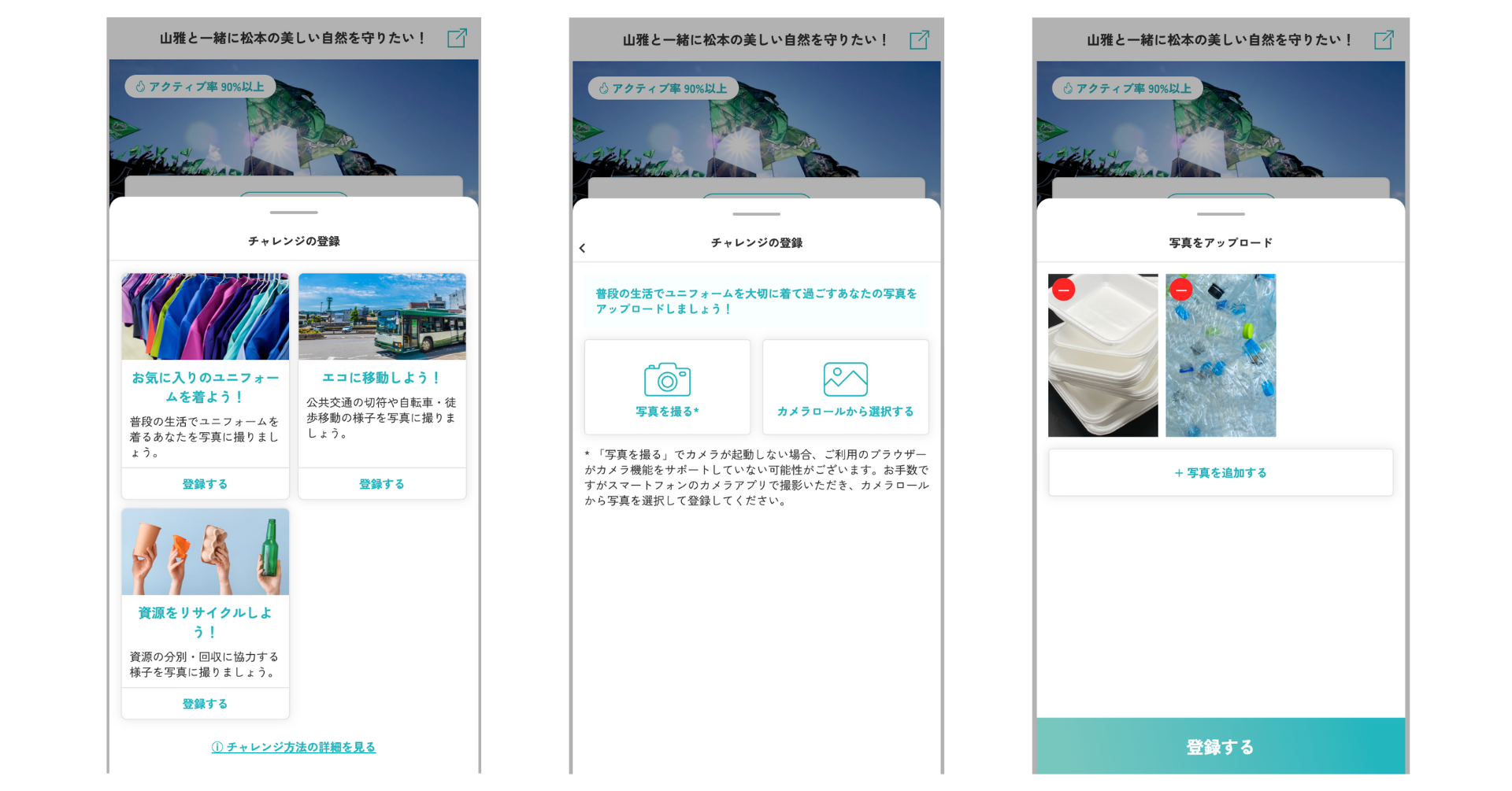The height and width of the screenshot is (791, 1512).
Task: Select the チャレンジの登録 sheet title
Action: [294, 242]
